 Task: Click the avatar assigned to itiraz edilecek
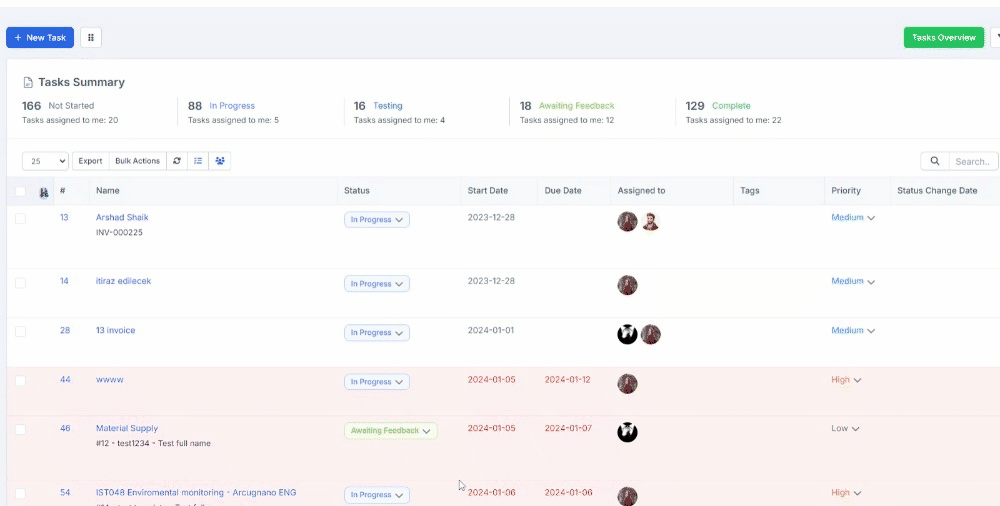coord(628,285)
